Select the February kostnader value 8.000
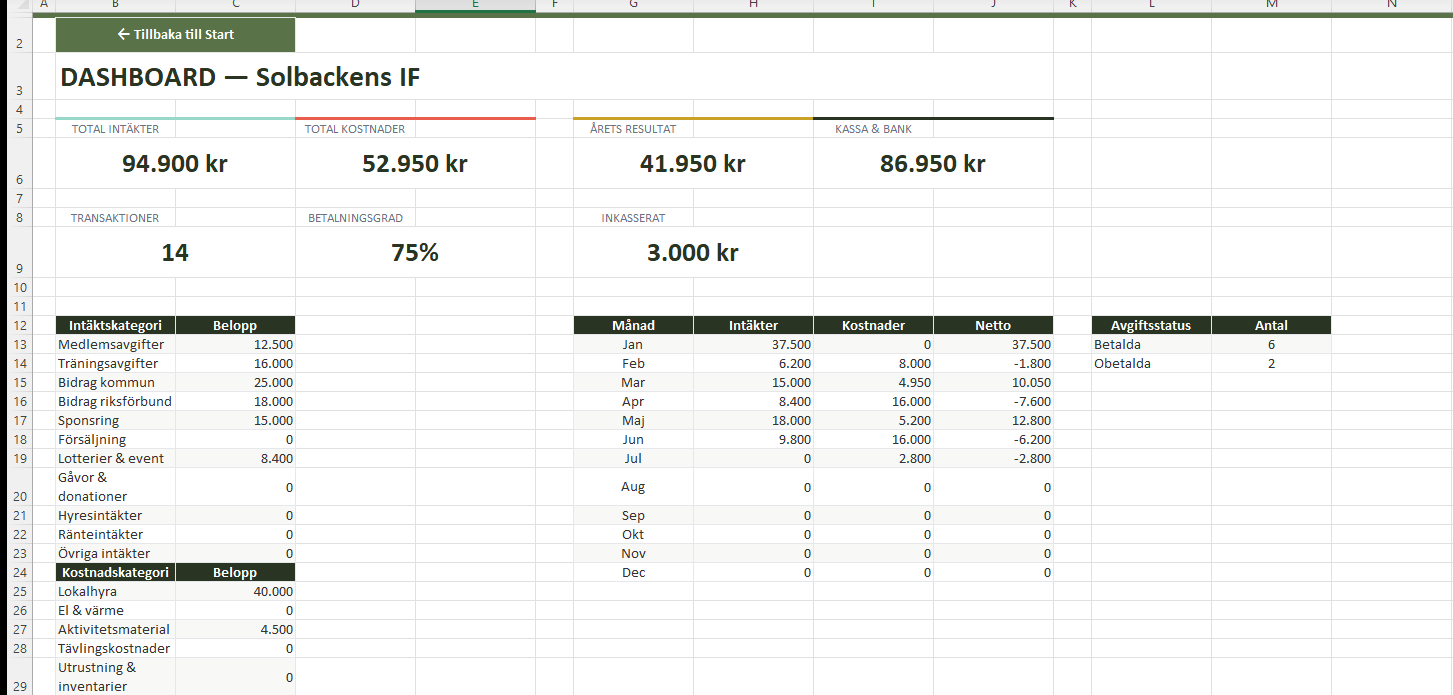This screenshot has height=695, width=1453. [873, 364]
